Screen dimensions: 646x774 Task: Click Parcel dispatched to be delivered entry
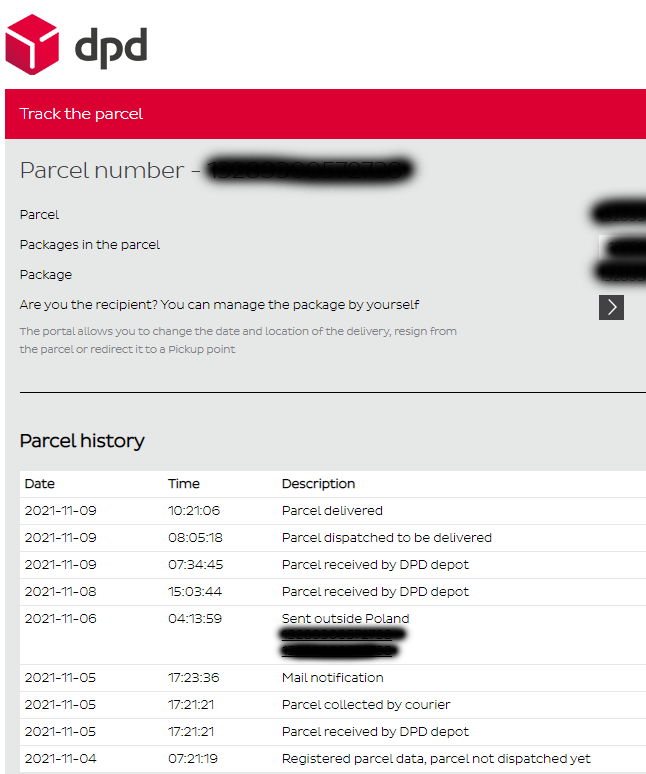(386, 538)
